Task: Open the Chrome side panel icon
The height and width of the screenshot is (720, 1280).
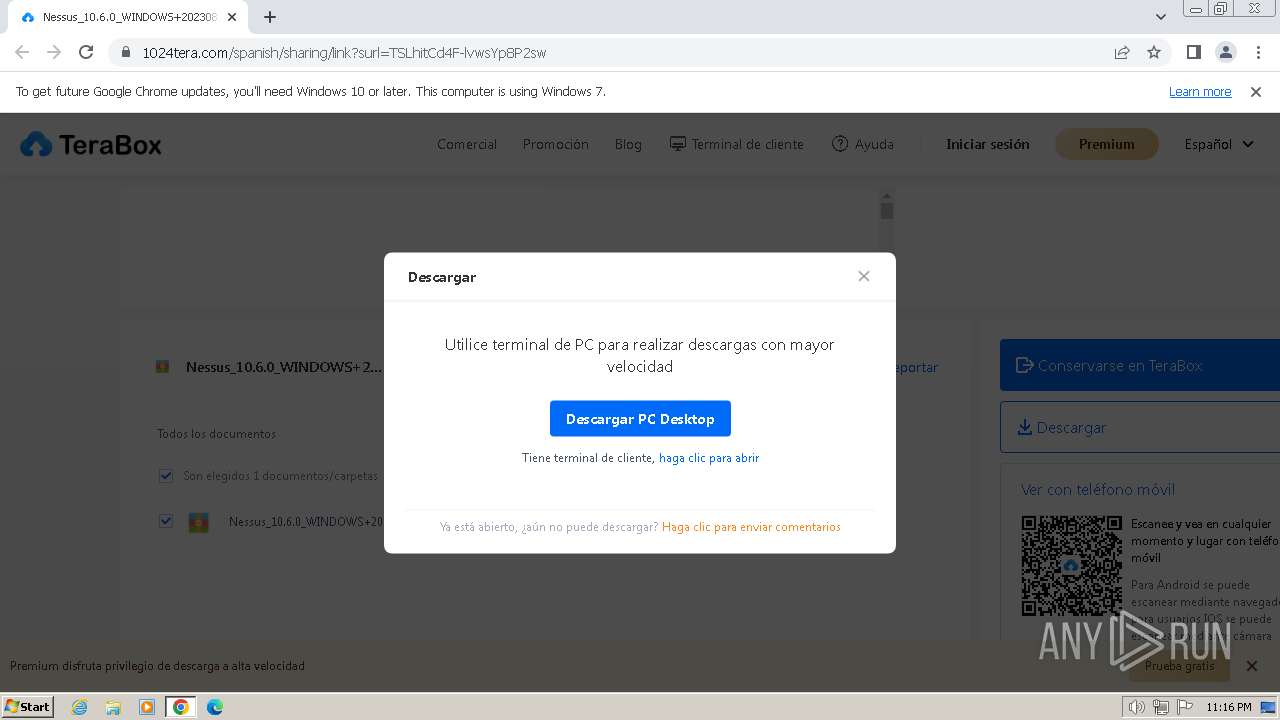Action: pyautogui.click(x=1194, y=52)
